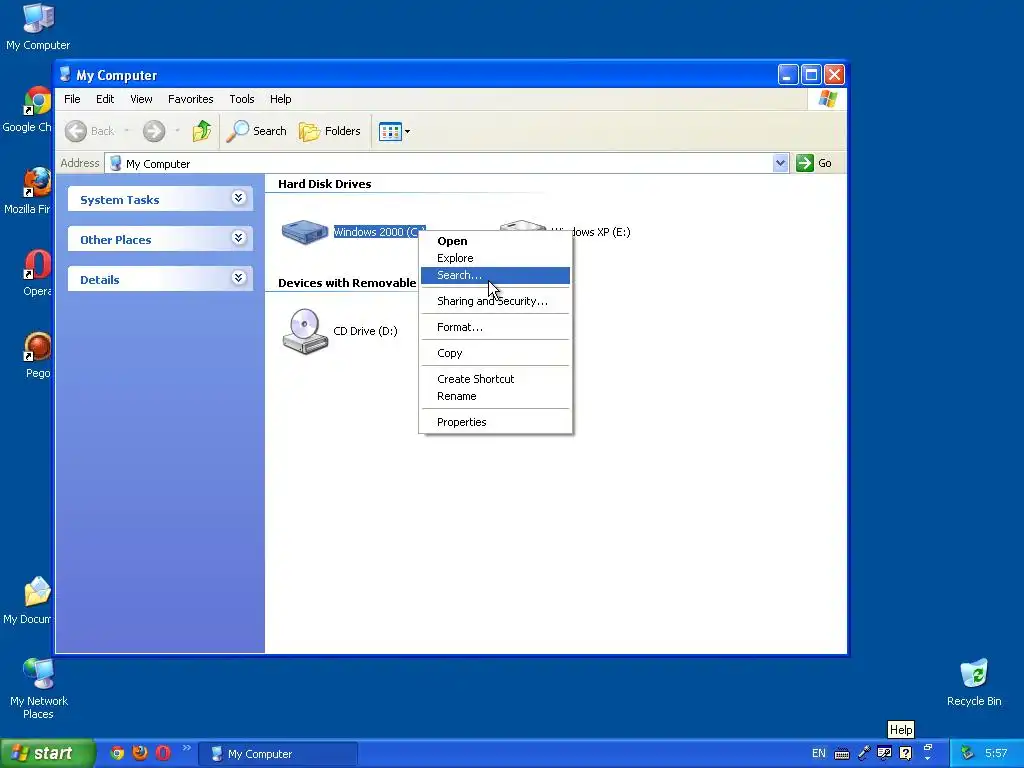Choose Copy in the context menu
This screenshot has height=768, width=1024.
pos(495,353)
